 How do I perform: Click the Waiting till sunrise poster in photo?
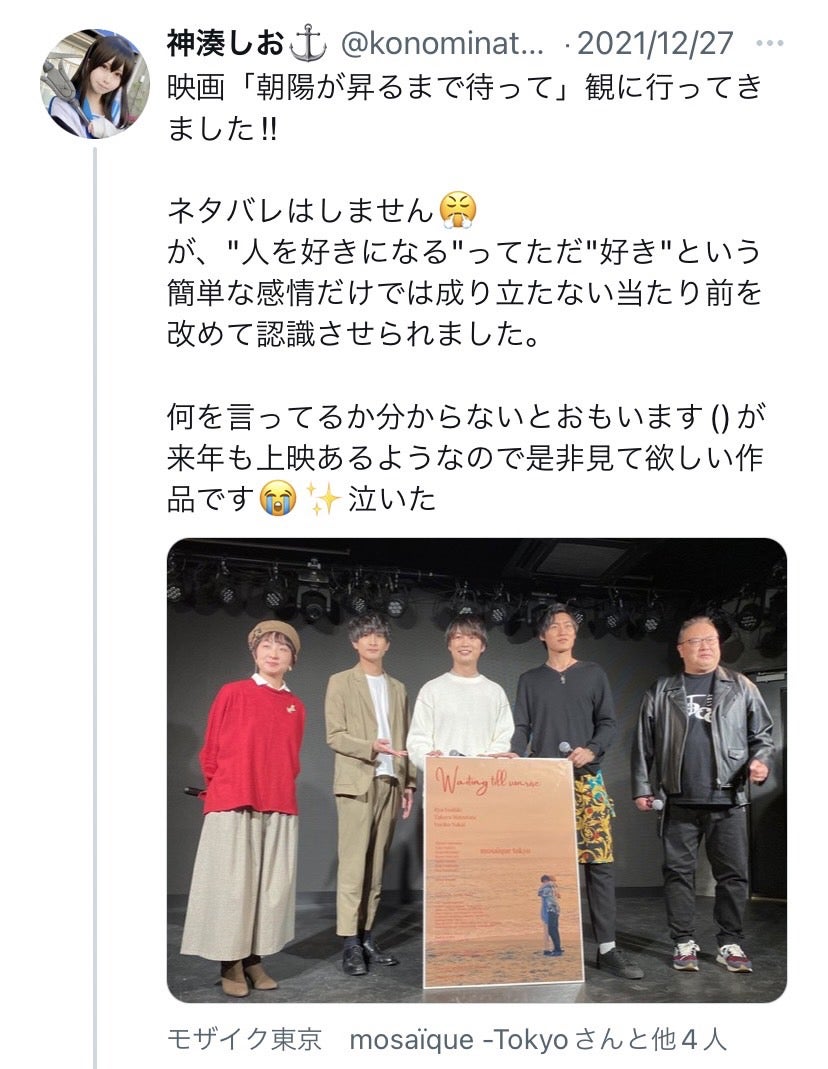(503, 871)
